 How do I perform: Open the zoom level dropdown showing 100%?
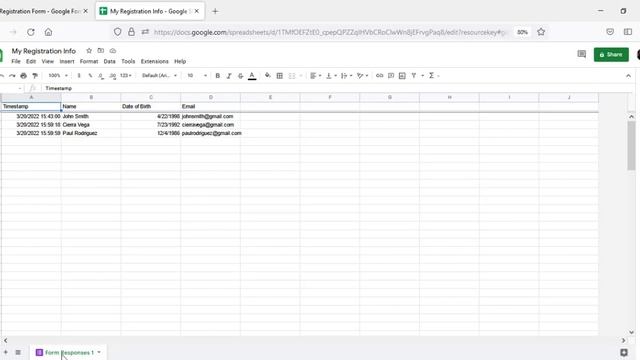[58, 76]
